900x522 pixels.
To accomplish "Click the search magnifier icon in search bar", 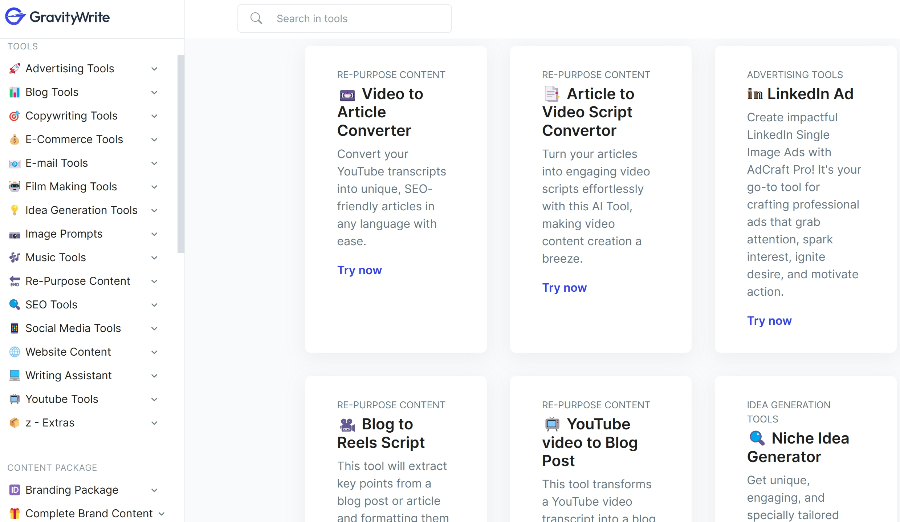I will [x=257, y=19].
